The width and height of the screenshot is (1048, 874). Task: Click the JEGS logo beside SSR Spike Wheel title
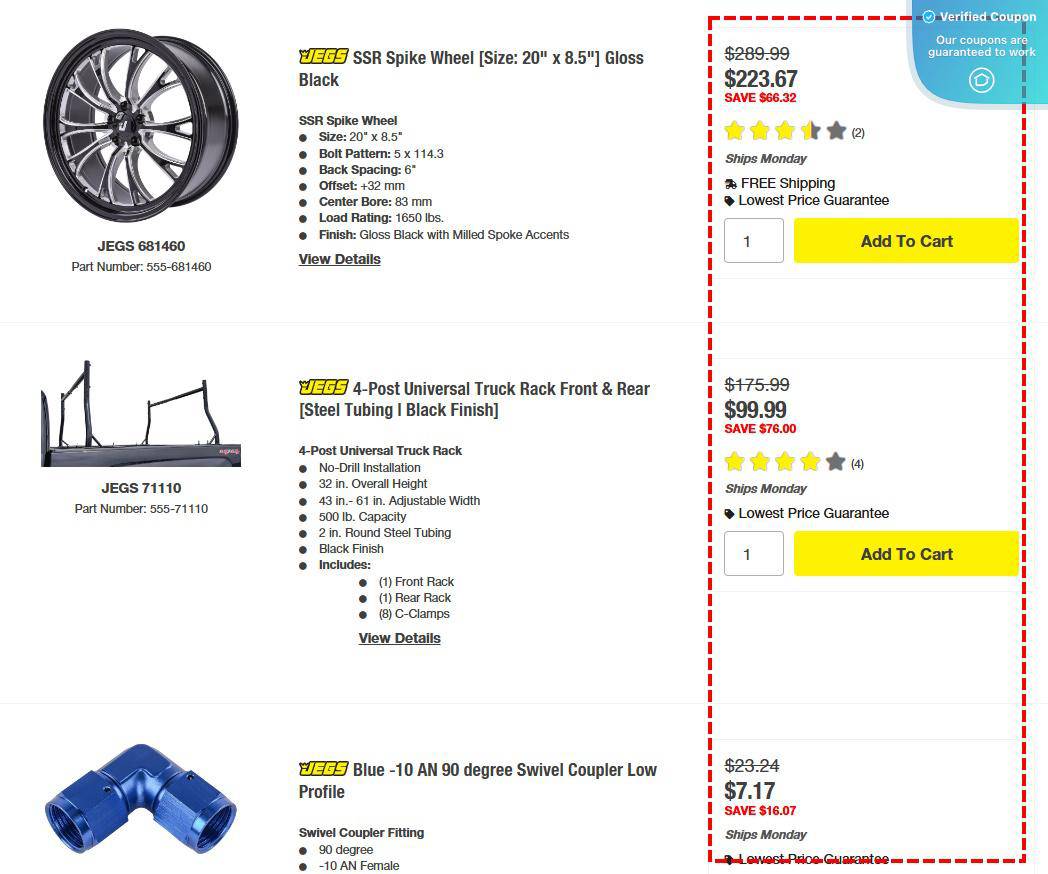[322, 57]
